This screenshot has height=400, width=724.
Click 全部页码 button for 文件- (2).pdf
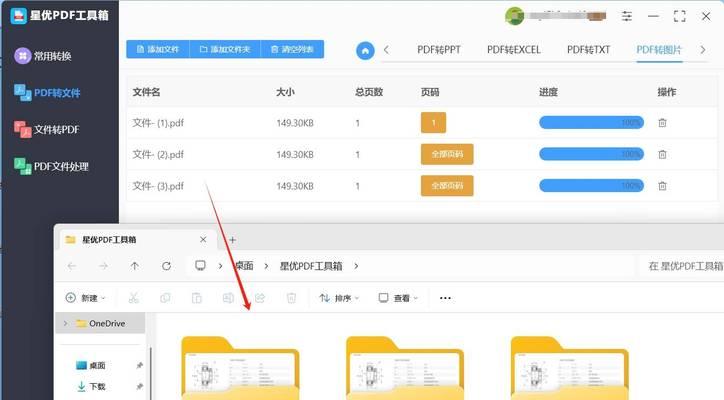coord(447,154)
